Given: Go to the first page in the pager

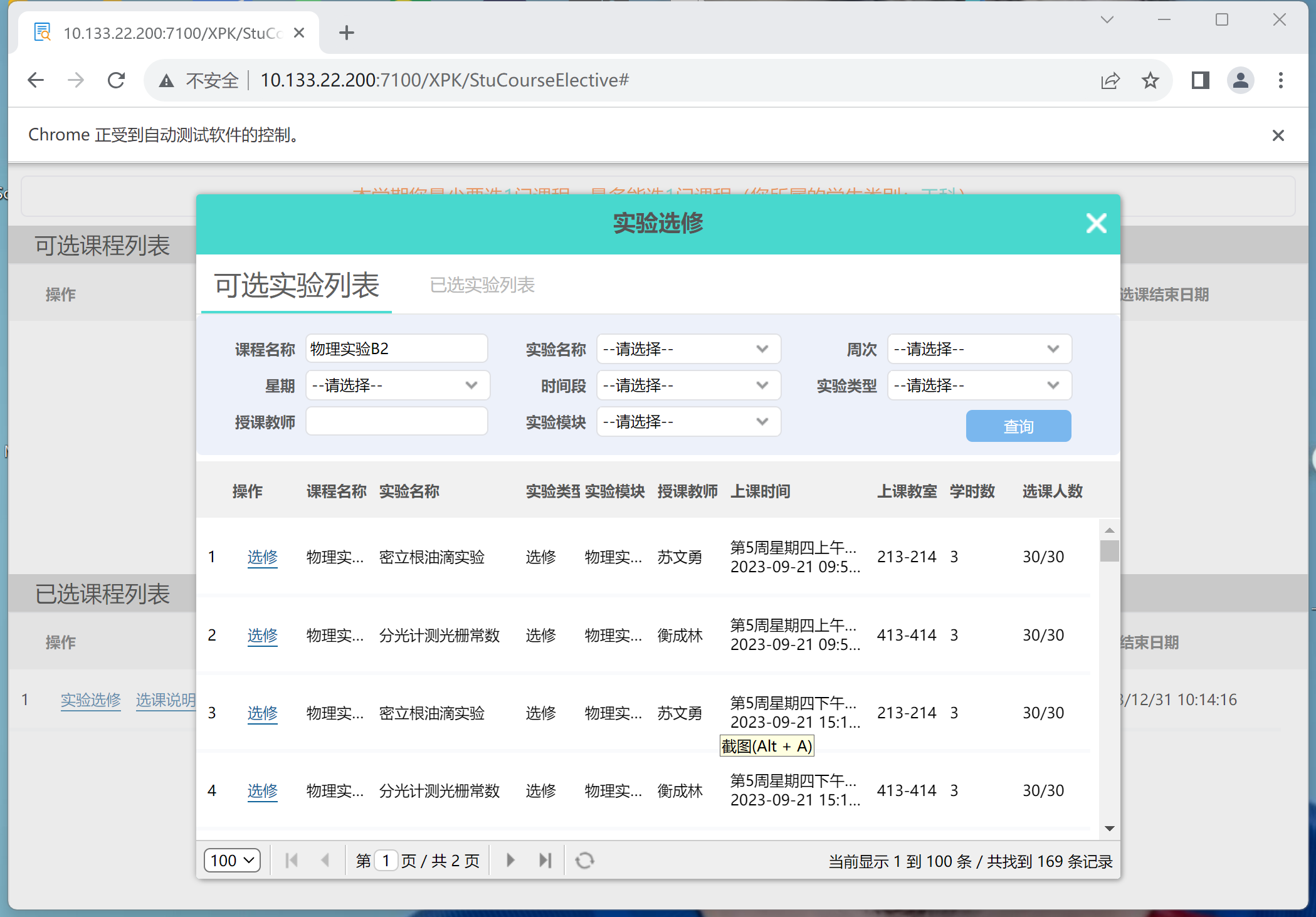Looking at the screenshot, I should (291, 860).
